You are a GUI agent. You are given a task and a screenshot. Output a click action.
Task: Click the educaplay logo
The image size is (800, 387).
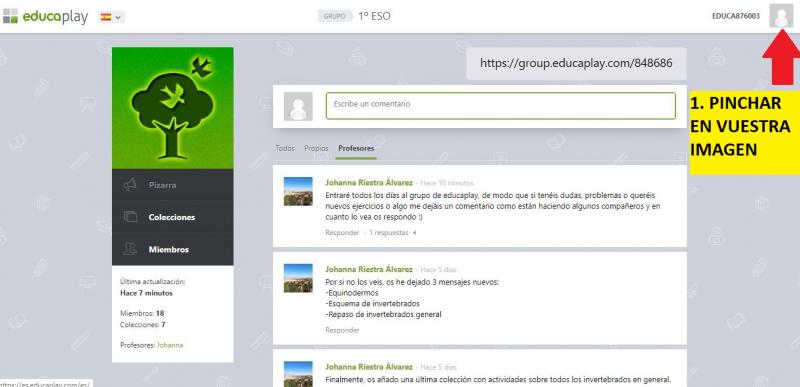point(45,16)
